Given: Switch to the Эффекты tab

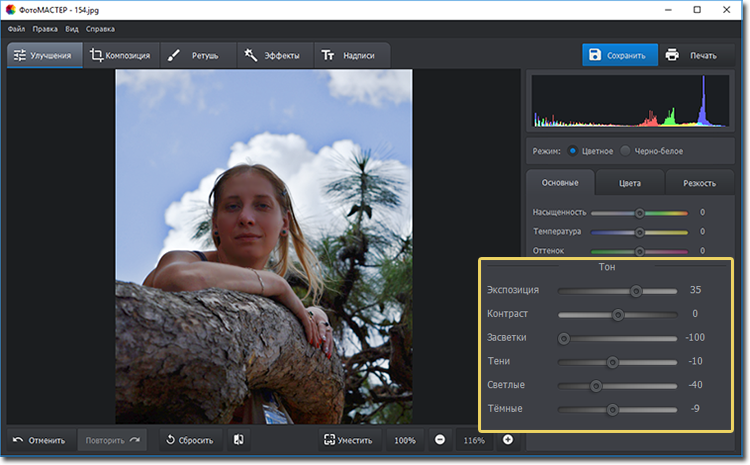Looking at the screenshot, I should point(271,55).
